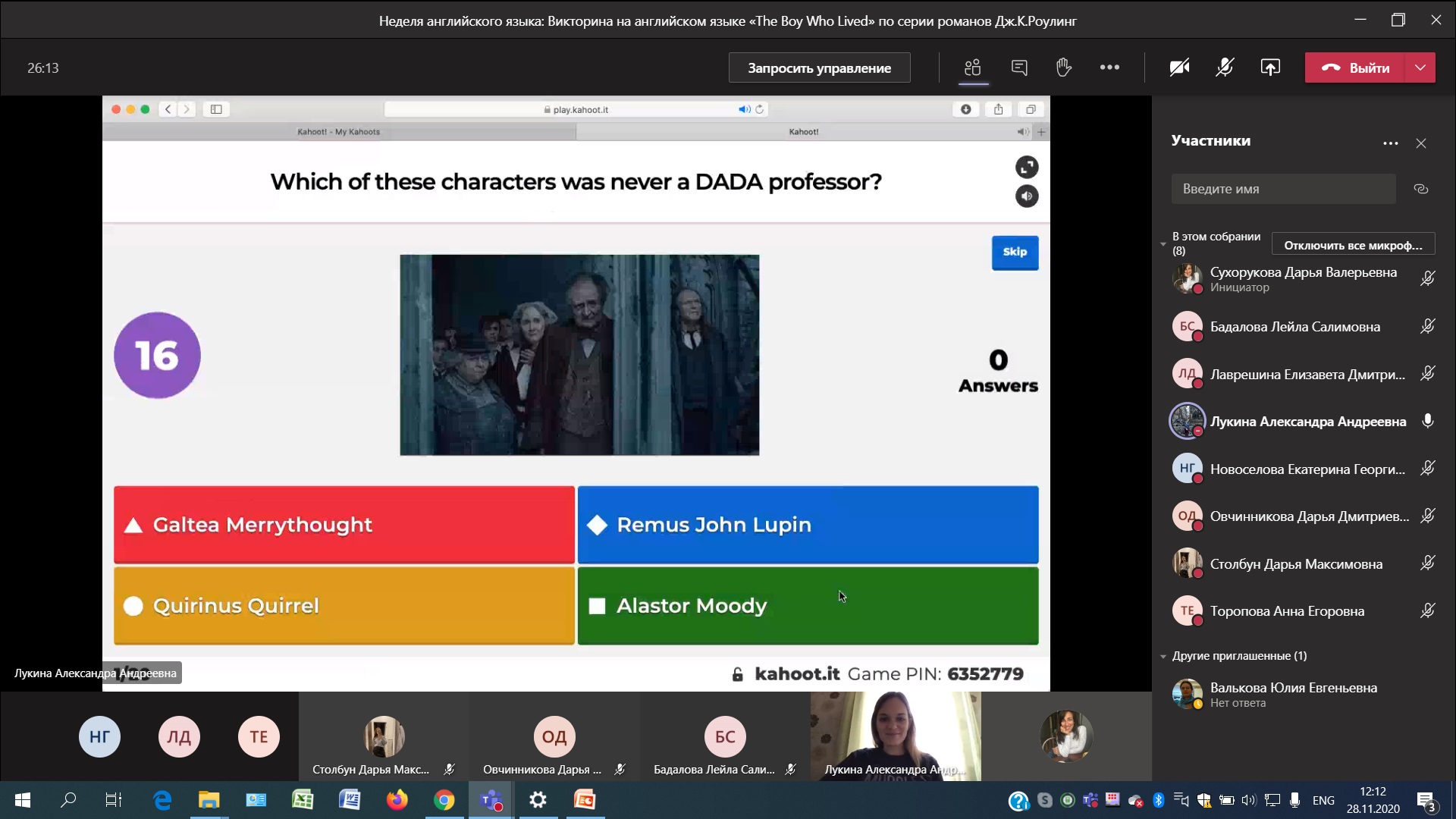Click muted mic icon beside Сухорукова

1427,278
